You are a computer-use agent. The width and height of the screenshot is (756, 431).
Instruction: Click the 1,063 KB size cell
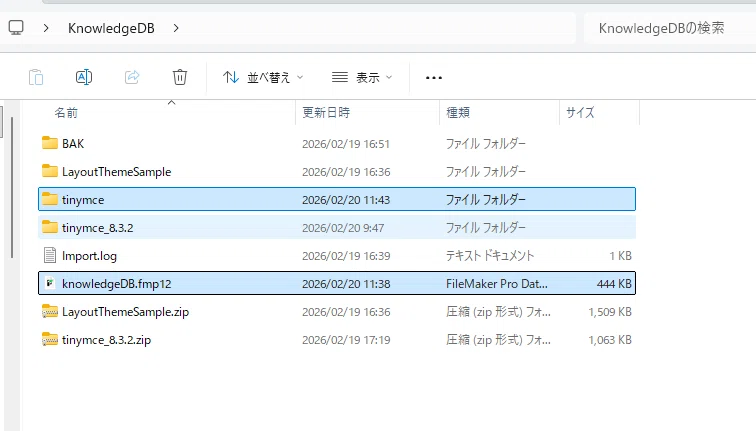[x=610, y=340]
